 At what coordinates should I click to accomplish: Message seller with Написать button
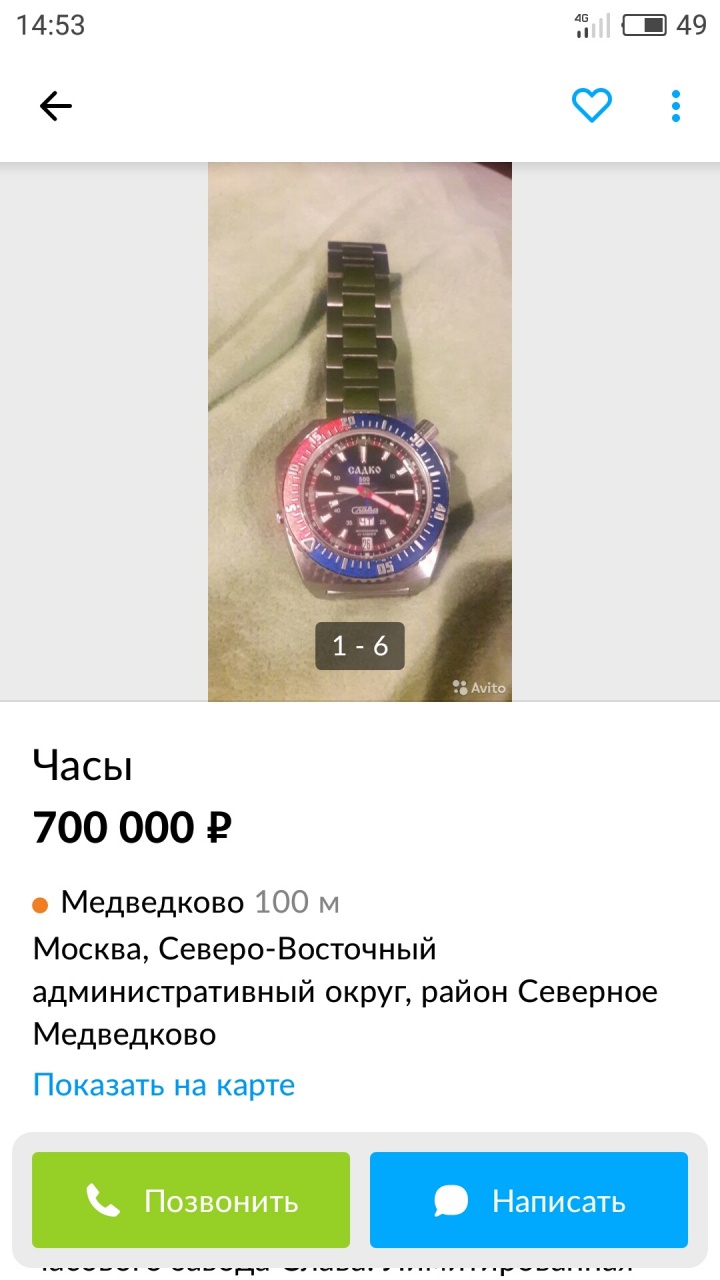pos(529,1200)
